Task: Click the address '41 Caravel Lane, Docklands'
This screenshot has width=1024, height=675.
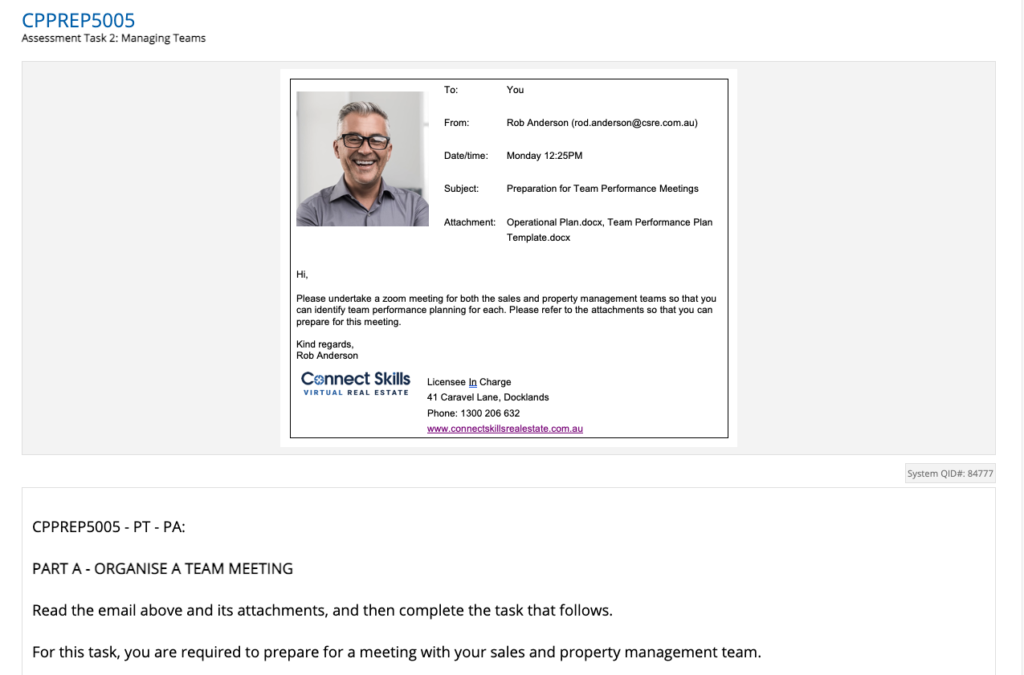Action: pos(487,397)
